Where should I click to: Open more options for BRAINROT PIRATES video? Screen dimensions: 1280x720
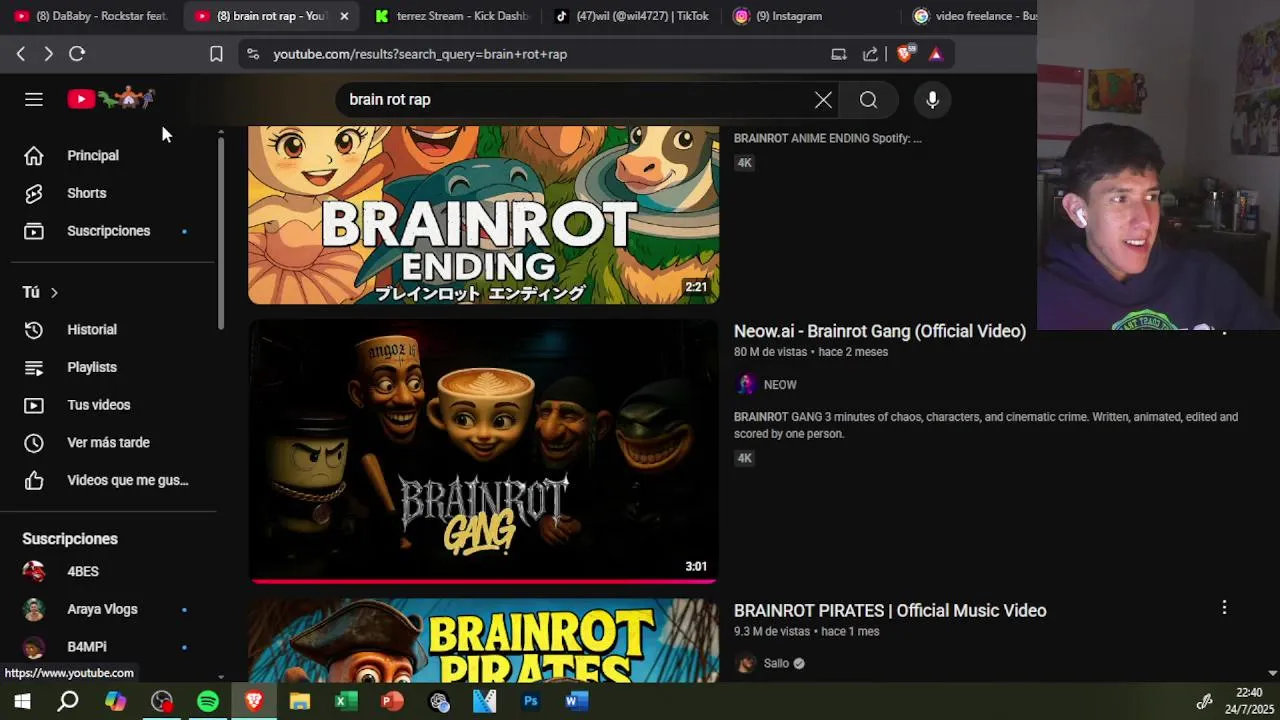click(1224, 607)
